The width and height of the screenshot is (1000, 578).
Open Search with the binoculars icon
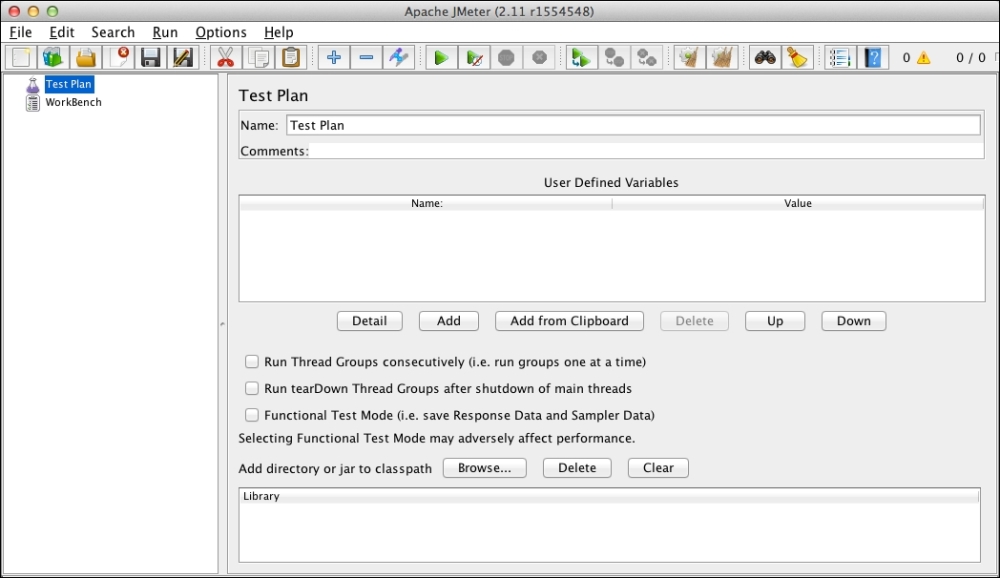click(x=765, y=57)
